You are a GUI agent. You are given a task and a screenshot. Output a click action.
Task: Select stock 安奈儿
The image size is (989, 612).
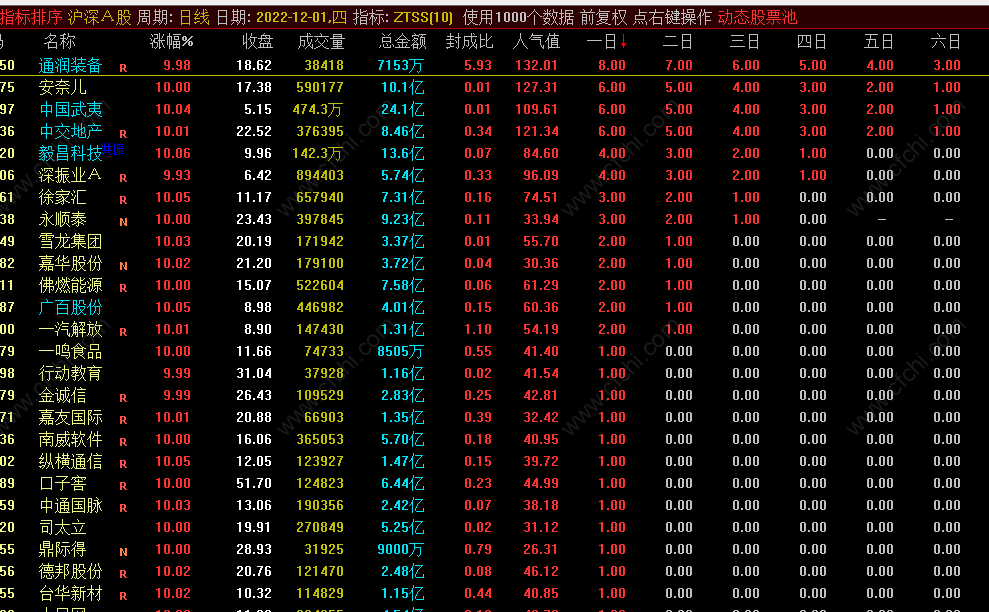[x=62, y=87]
